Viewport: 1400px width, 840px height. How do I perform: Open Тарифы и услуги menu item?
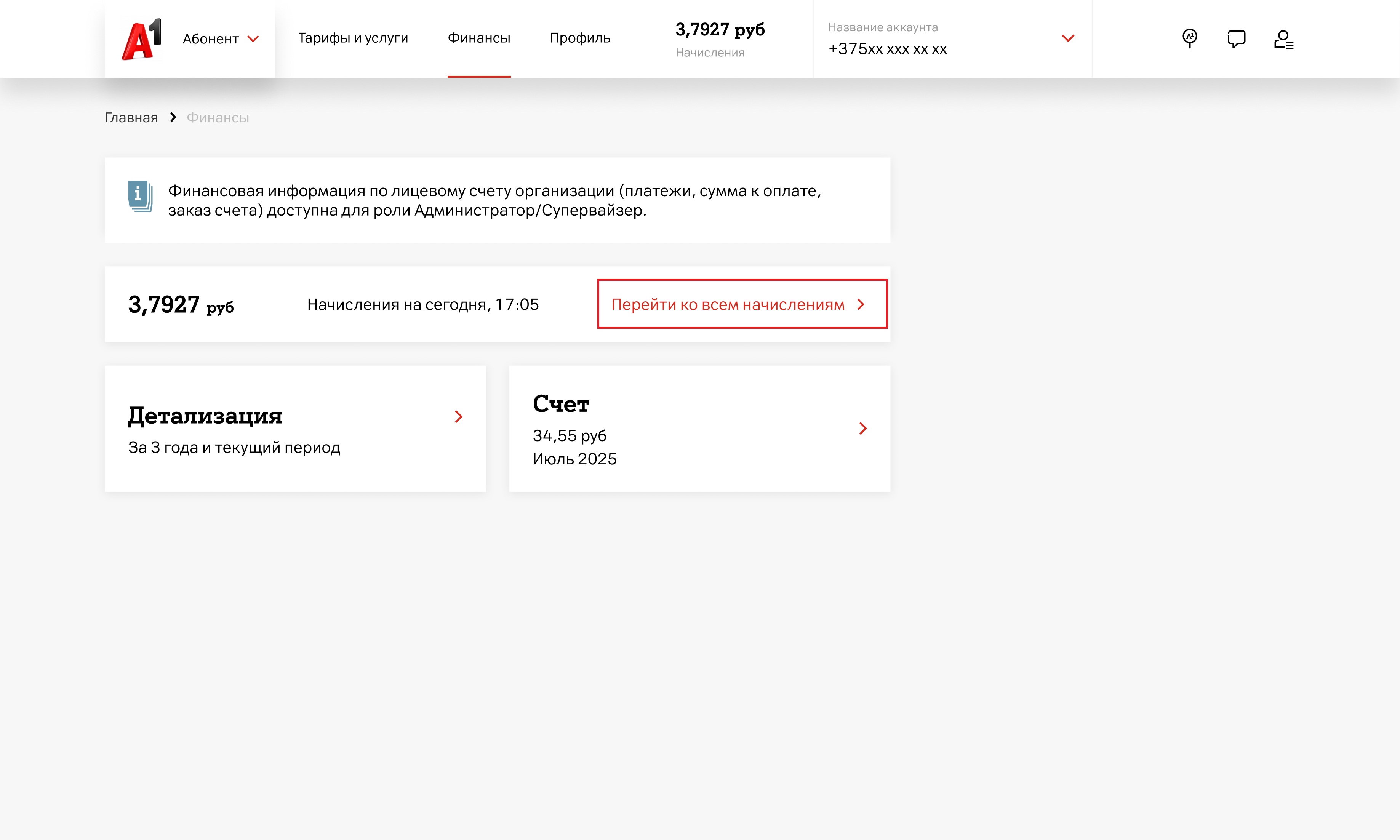pos(353,38)
